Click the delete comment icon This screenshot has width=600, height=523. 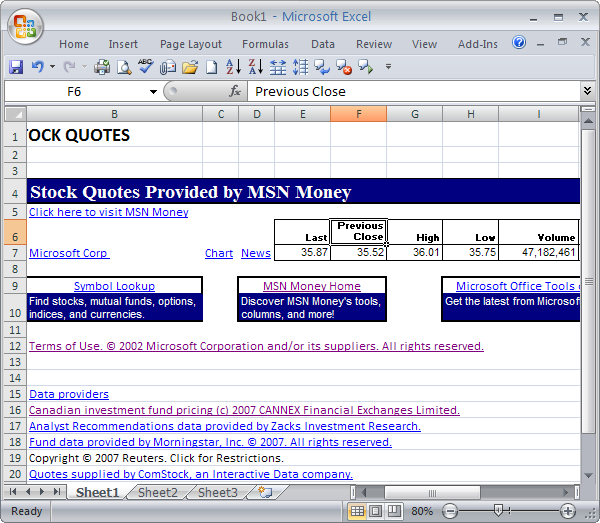coord(344,67)
